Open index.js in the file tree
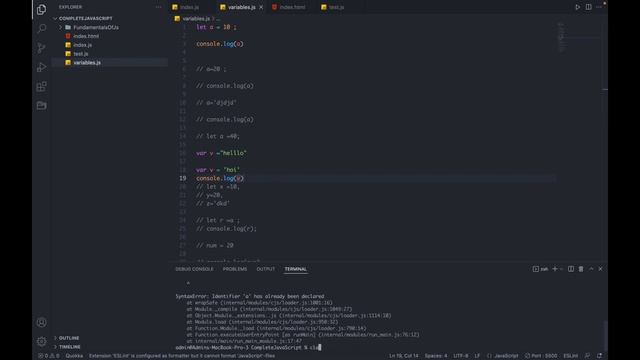640x360 pixels. pyautogui.click(x=82, y=45)
